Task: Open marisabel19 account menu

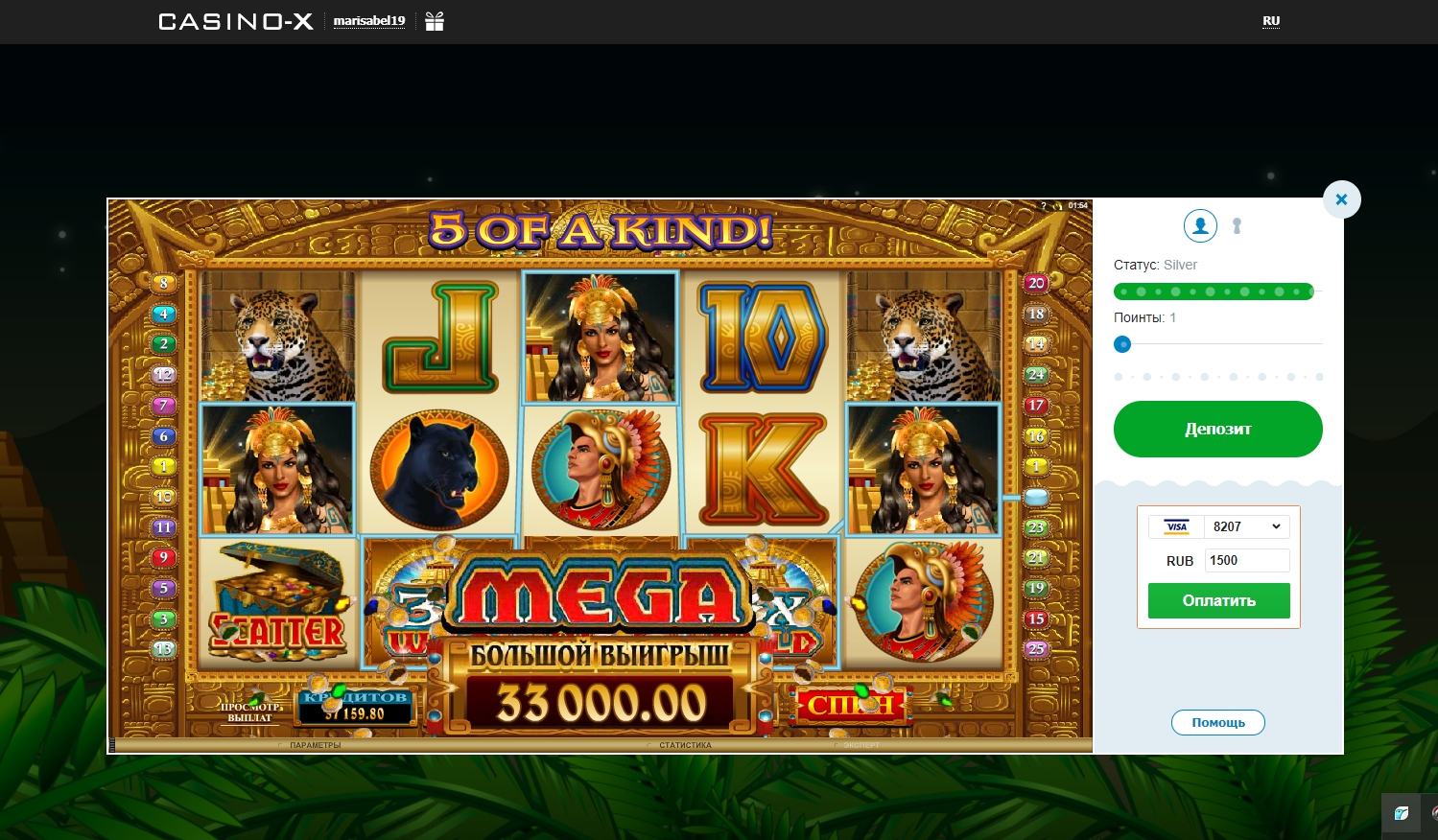Action: [x=369, y=21]
